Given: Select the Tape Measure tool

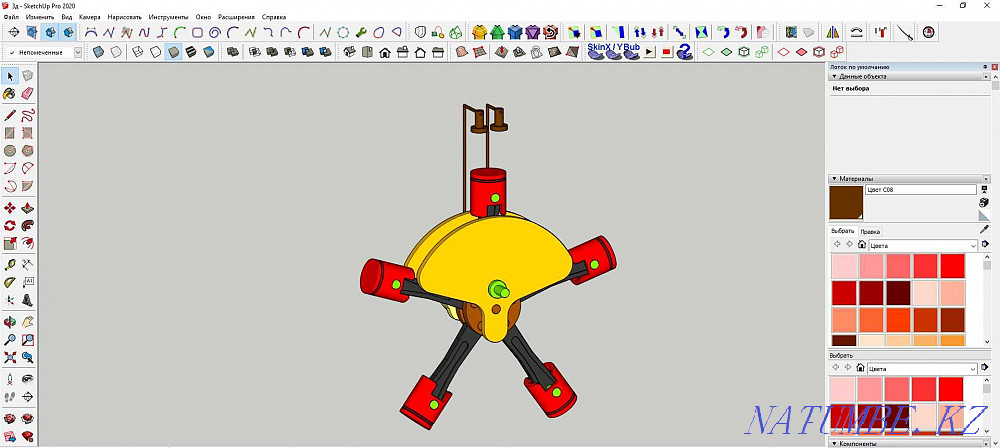Looking at the screenshot, I should coord(10,264).
